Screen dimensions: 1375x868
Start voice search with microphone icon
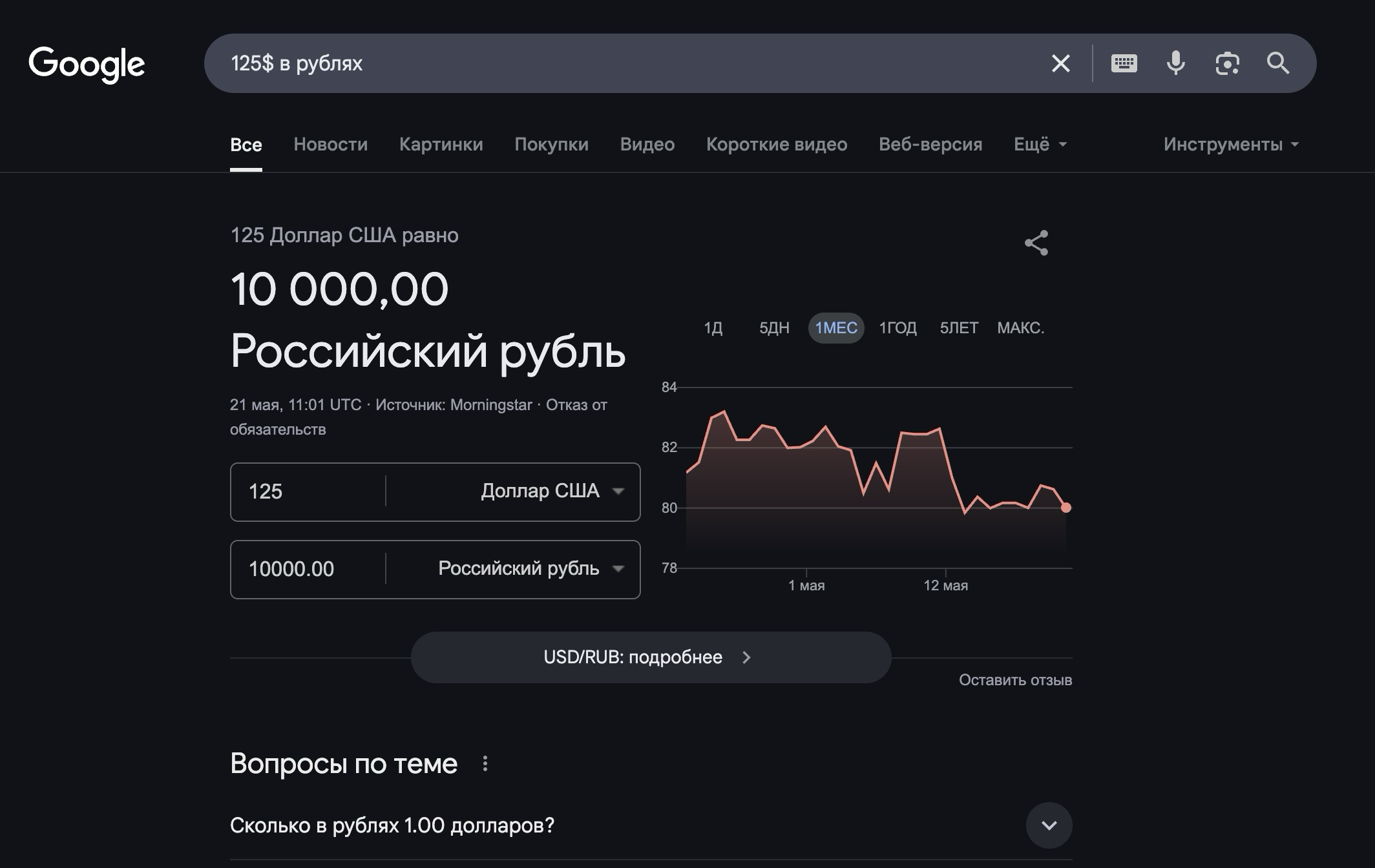[x=1175, y=63]
